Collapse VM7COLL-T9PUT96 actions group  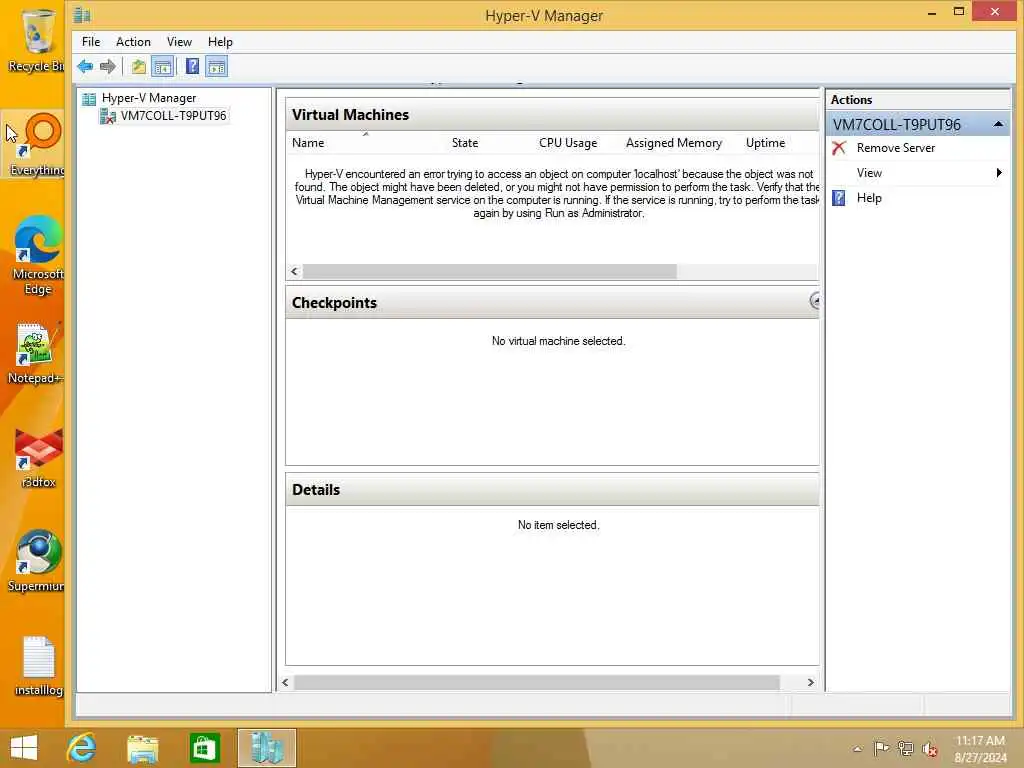click(x=998, y=124)
